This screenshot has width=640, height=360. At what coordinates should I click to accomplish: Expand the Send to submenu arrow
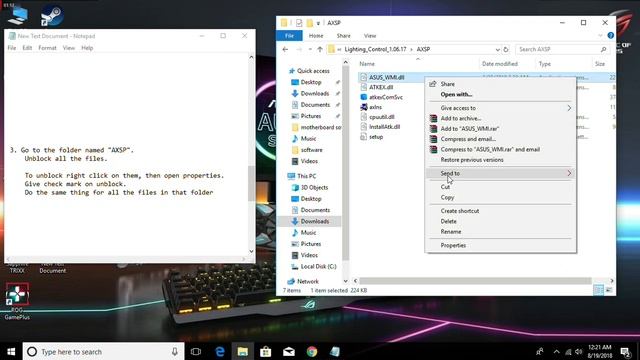pos(569,173)
